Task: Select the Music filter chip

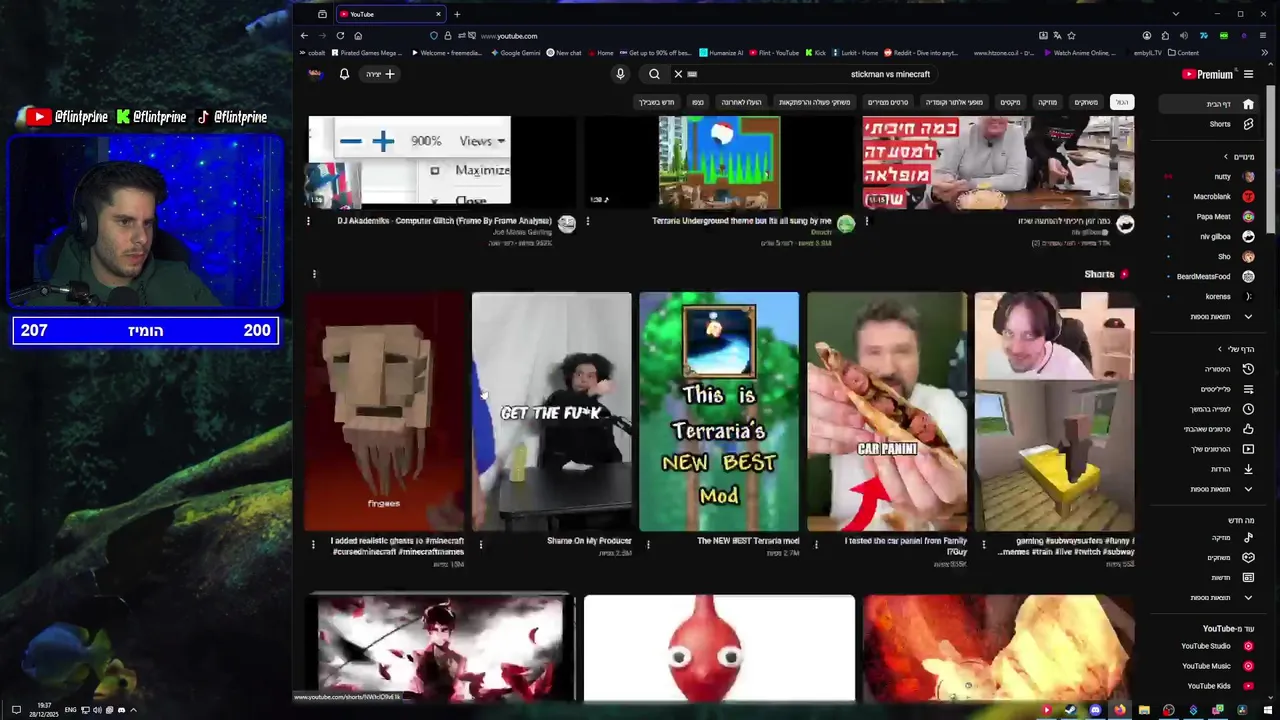Action: pos(1047,102)
